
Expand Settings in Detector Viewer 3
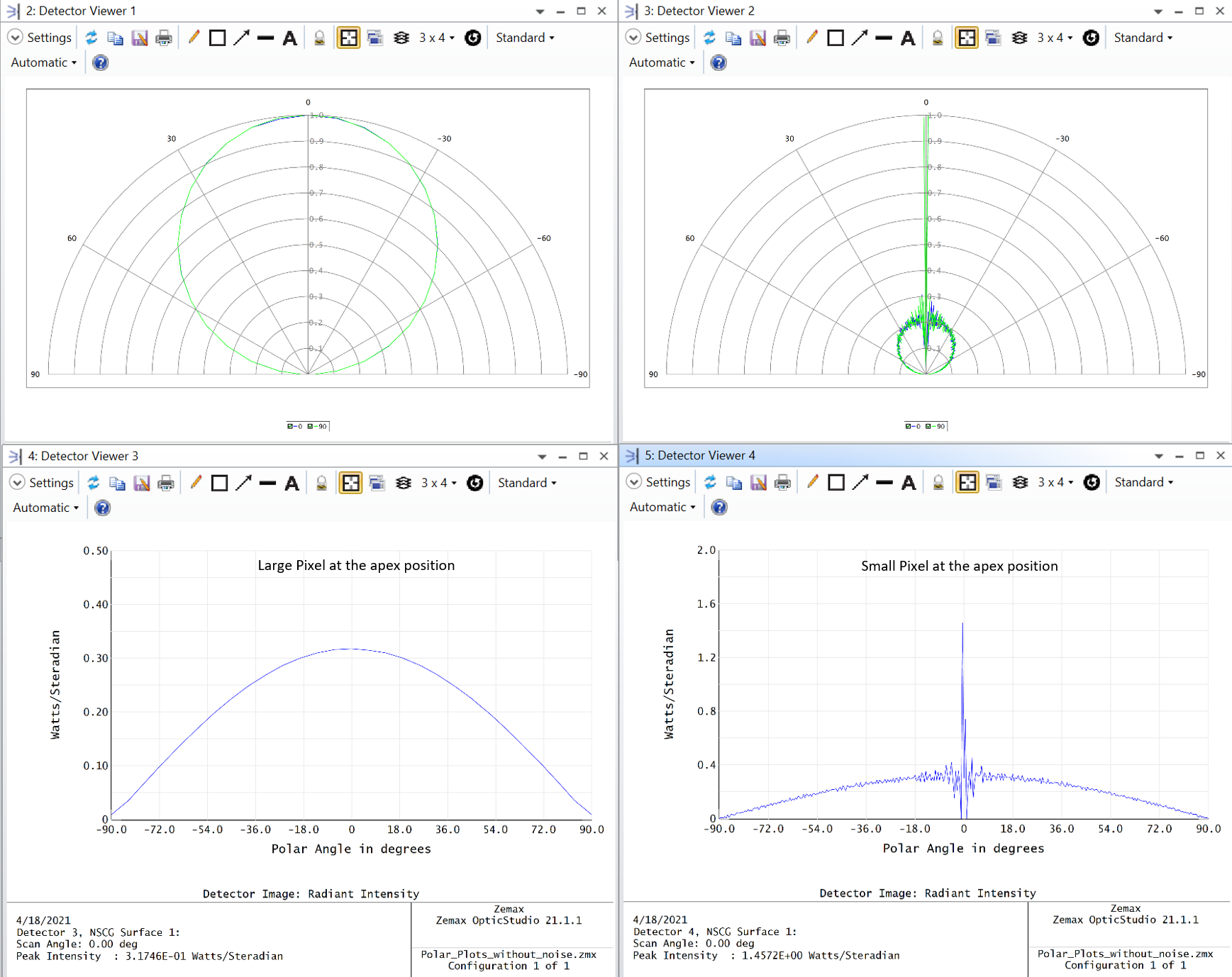point(42,483)
